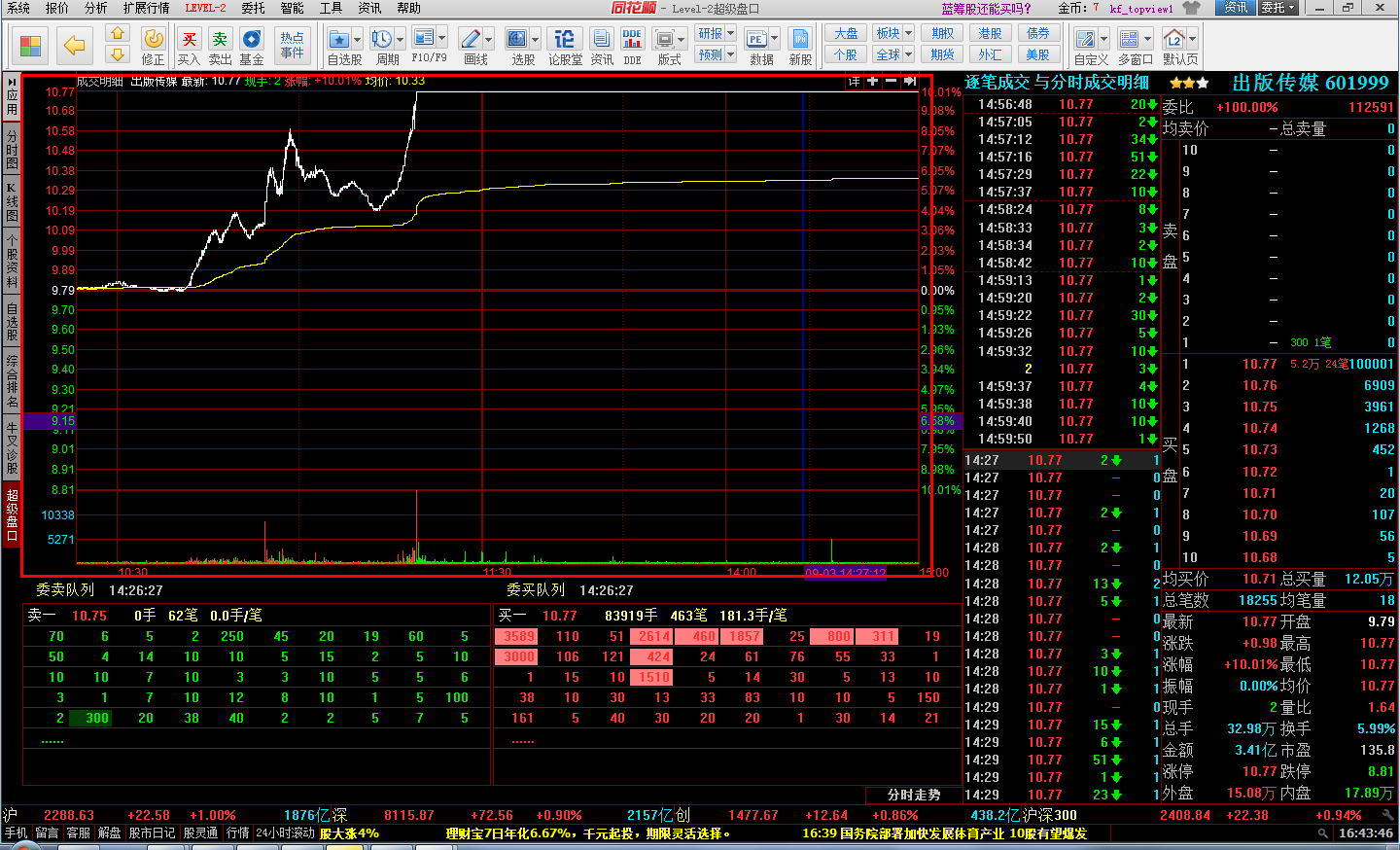Click the 港股 Hong Kong stocks button
This screenshot has width=1400, height=850.
click(990, 33)
